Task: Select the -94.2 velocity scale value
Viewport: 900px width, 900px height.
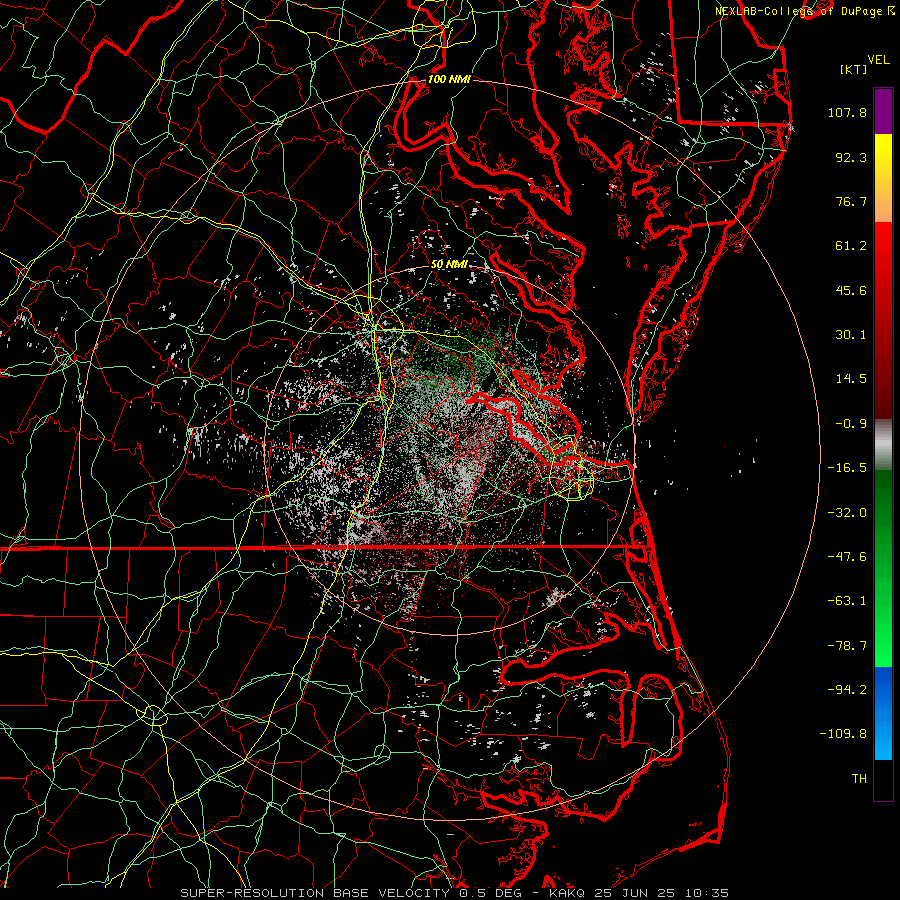Action: [x=847, y=690]
